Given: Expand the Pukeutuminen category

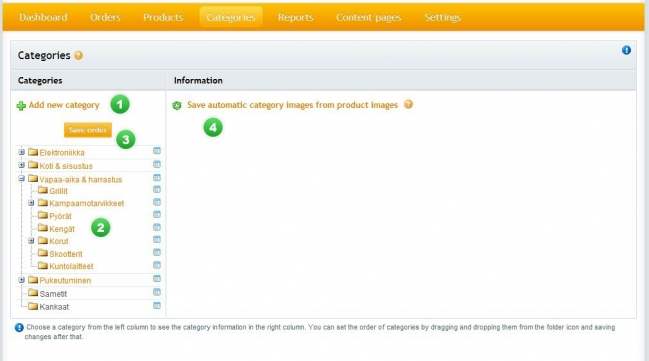Looking at the screenshot, I should point(22,280).
